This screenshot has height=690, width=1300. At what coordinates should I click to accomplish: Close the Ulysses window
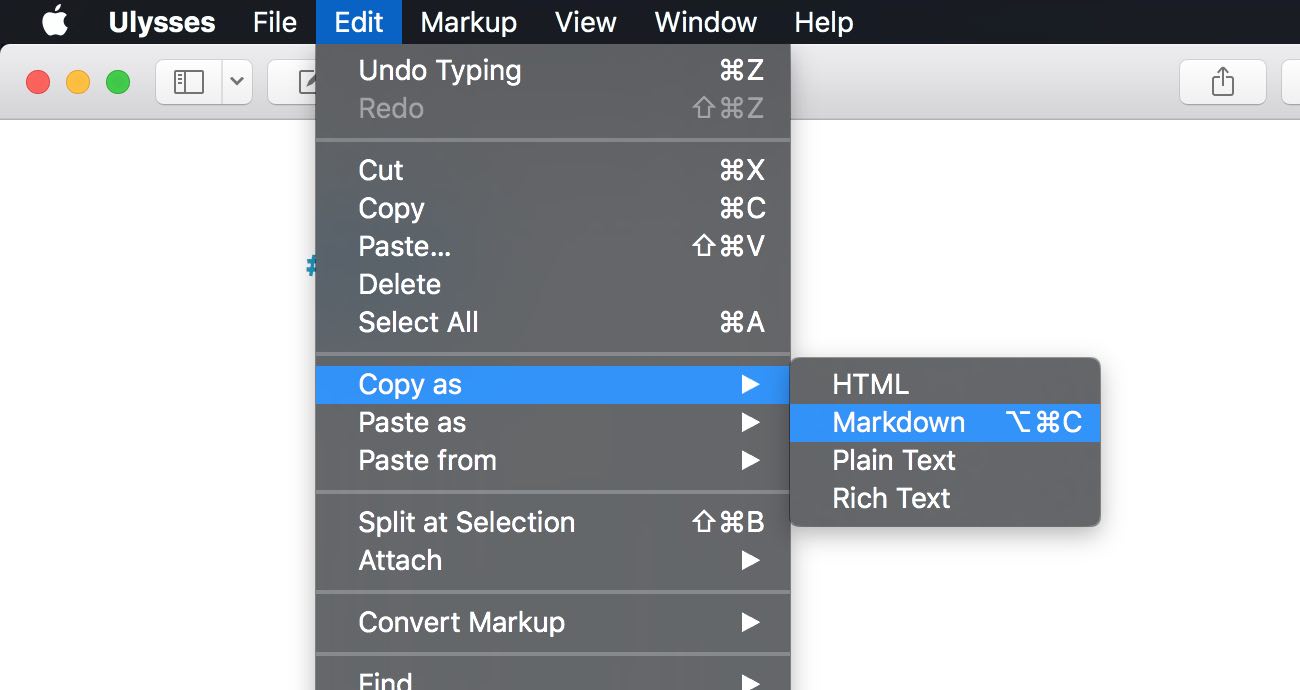(x=38, y=82)
